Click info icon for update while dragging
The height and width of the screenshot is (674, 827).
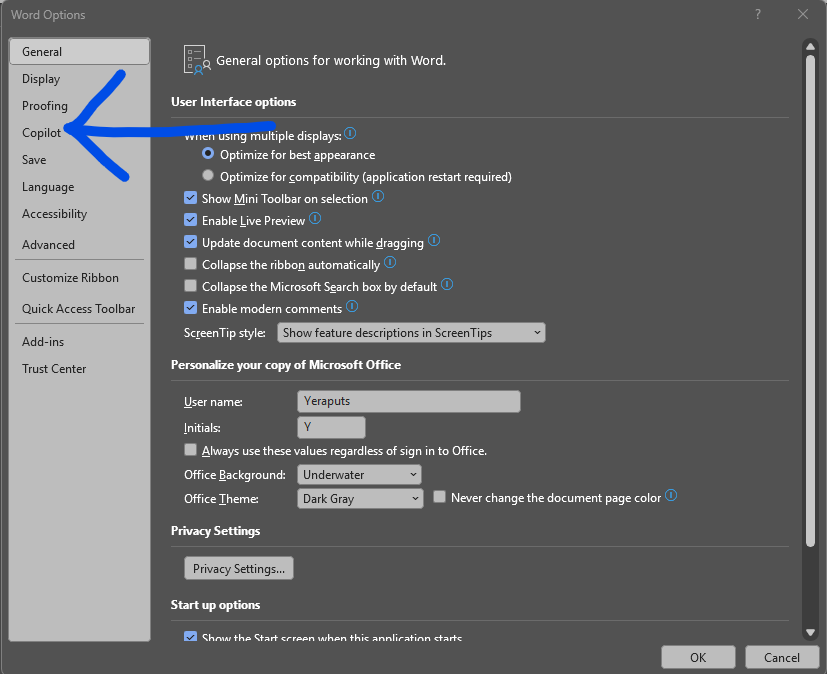pyautogui.click(x=434, y=240)
